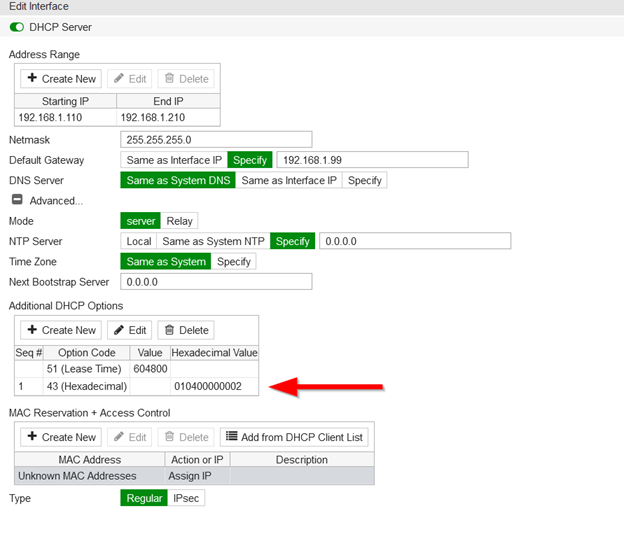This screenshot has height=539, width=624.
Task: Collapse the Advanced section
Action: (16, 201)
